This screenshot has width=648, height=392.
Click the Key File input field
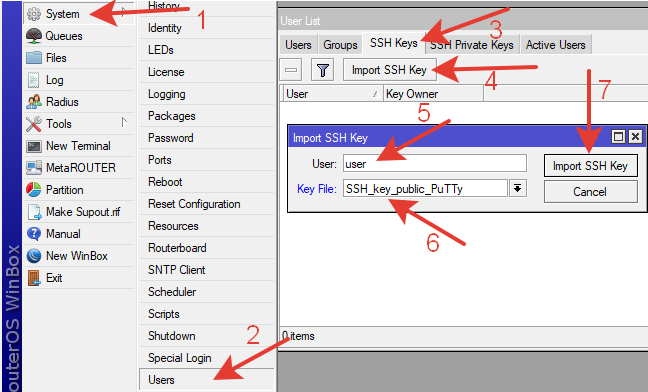click(425, 188)
